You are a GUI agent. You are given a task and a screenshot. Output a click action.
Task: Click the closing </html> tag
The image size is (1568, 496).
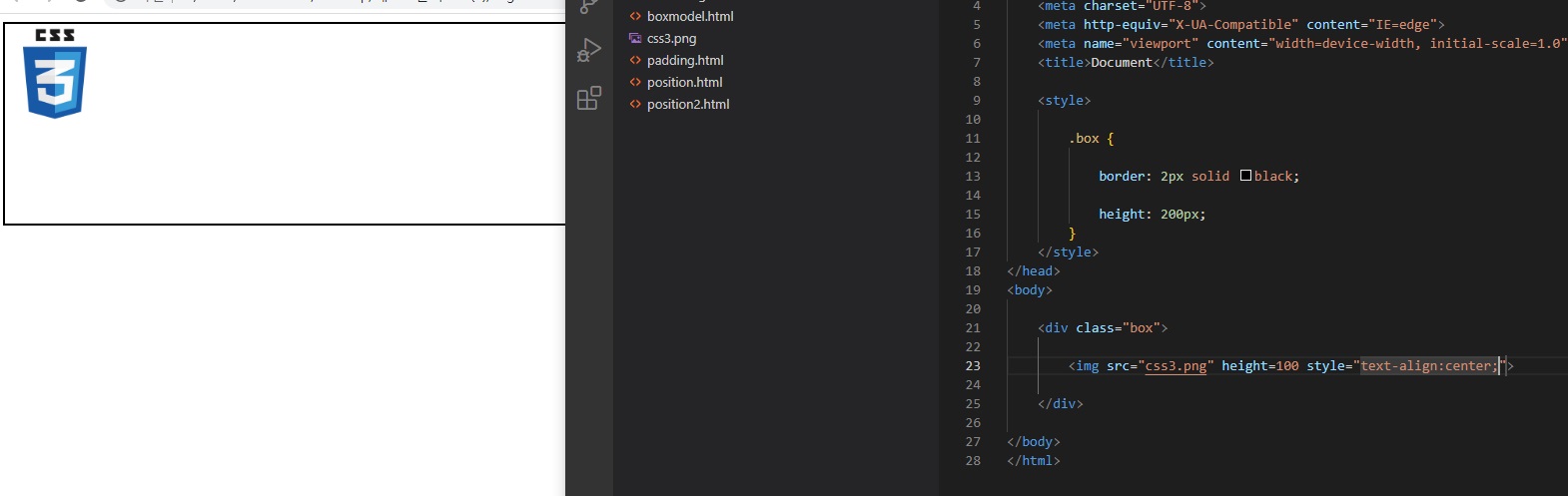(x=1034, y=461)
